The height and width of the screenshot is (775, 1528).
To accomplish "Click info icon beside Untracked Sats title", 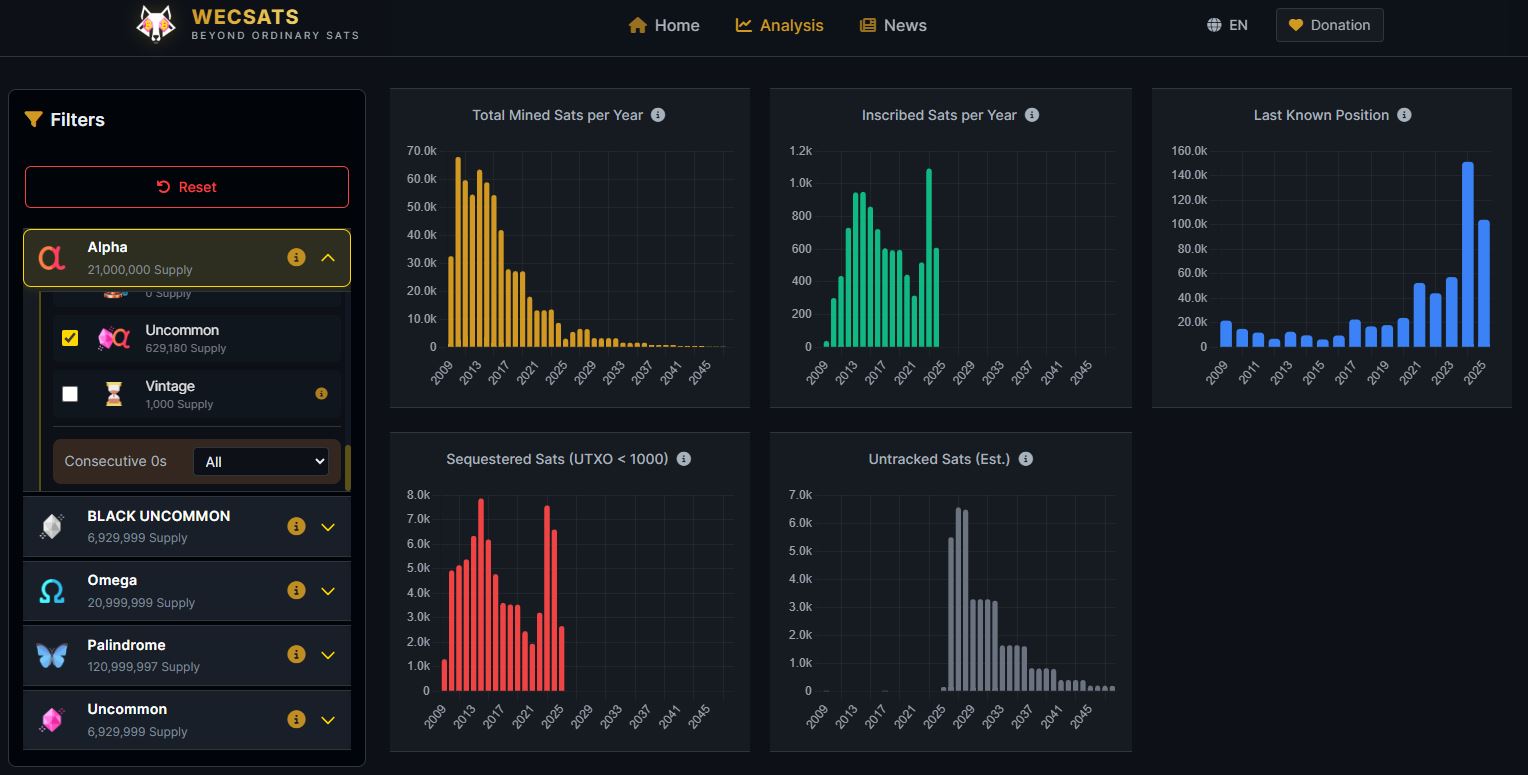I will click(1025, 459).
